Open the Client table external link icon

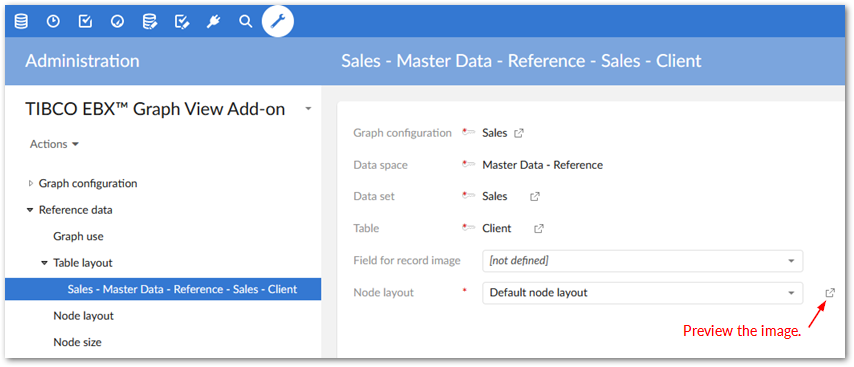coord(539,229)
